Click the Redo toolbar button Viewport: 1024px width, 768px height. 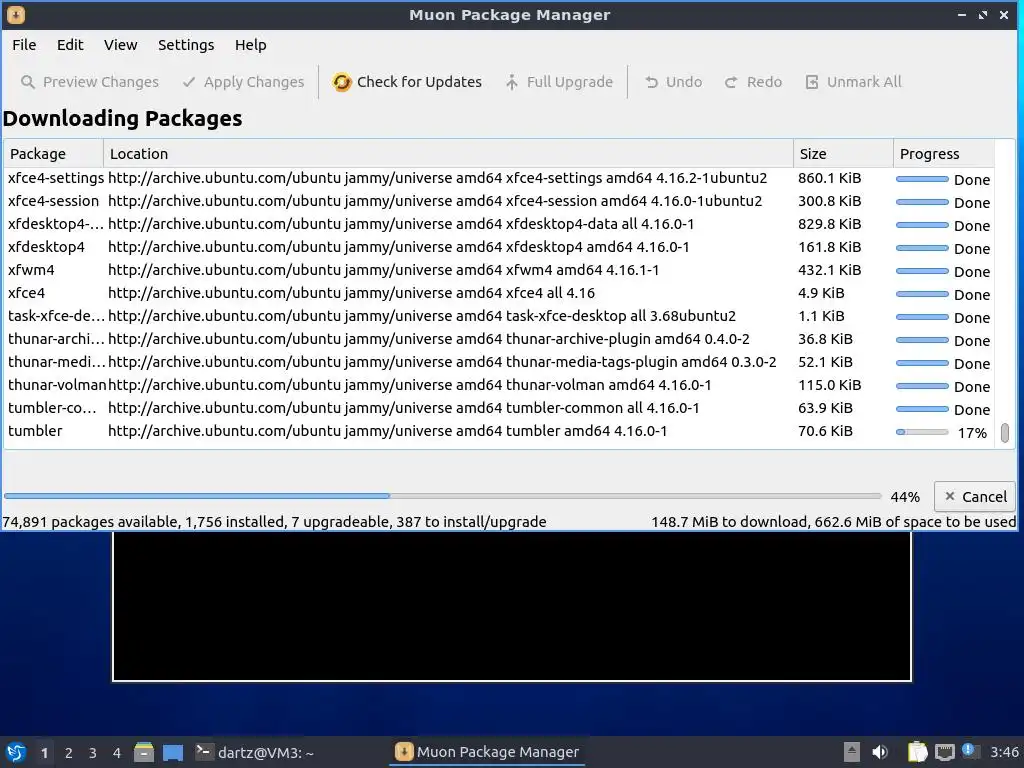point(754,82)
